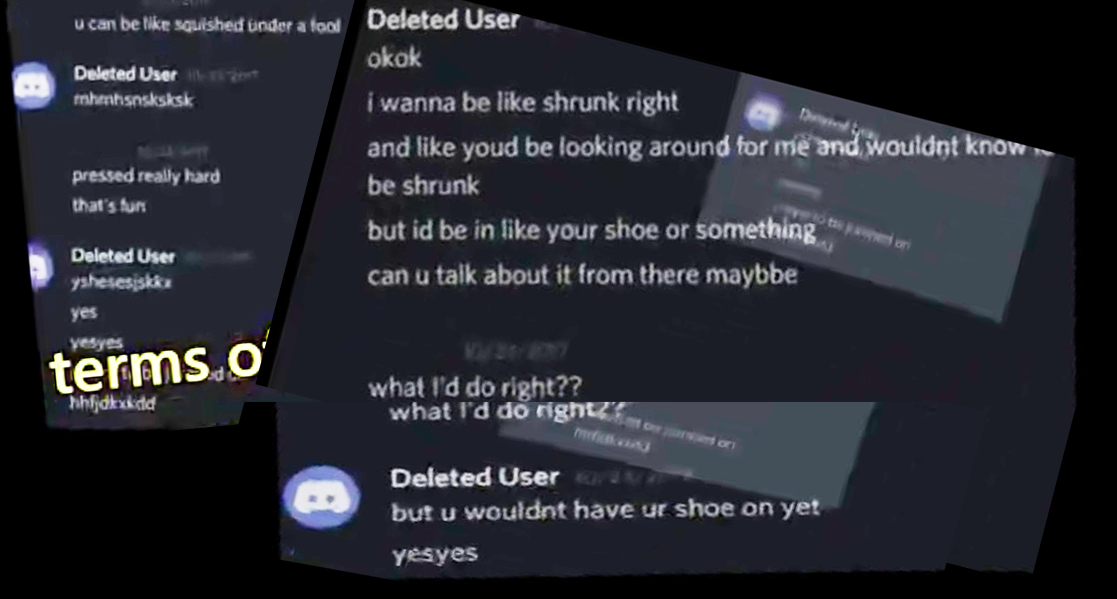The width and height of the screenshot is (1117, 599).
Task: Open the Deleted User name above okok
Action: pyautogui.click(x=442, y=19)
